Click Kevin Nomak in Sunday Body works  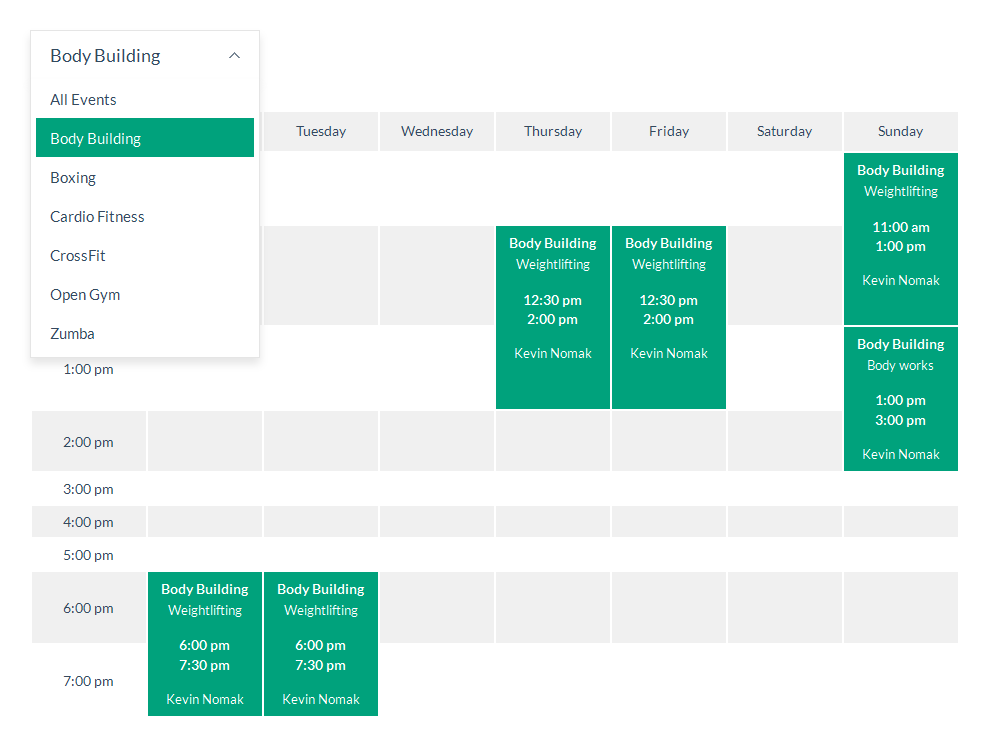901,454
